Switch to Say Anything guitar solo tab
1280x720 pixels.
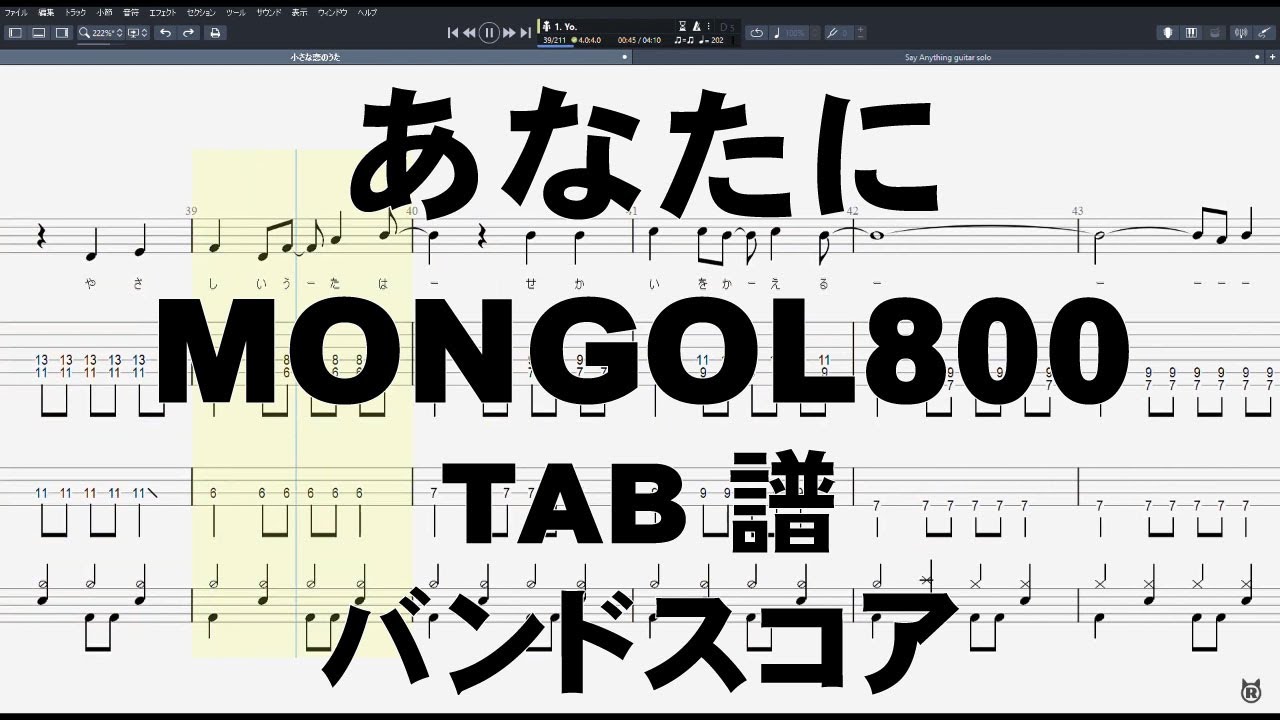(x=948, y=57)
